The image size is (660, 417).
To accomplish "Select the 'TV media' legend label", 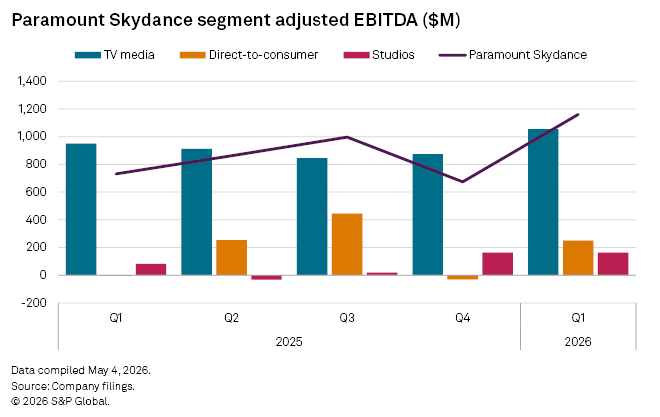I will pyautogui.click(x=129, y=55).
